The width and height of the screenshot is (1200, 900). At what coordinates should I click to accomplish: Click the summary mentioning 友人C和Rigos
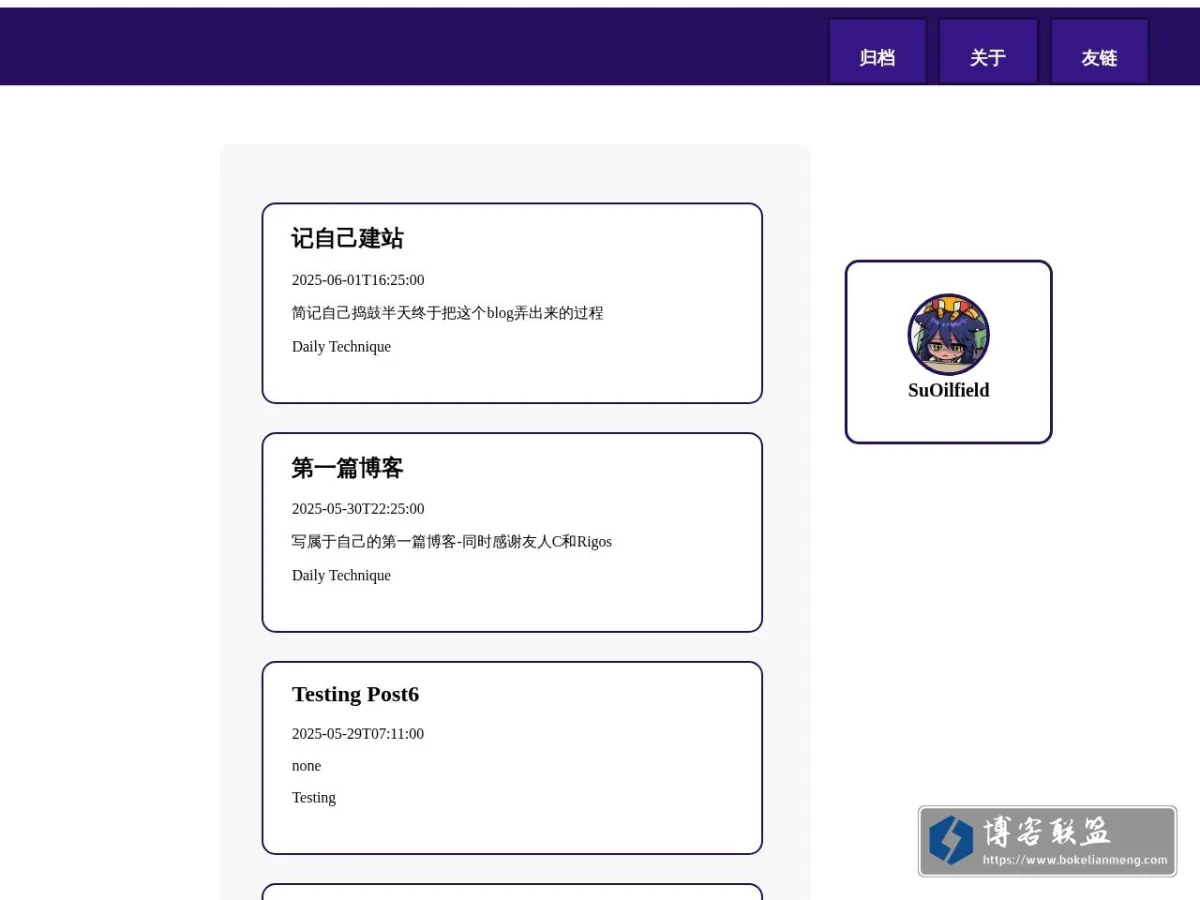tap(452, 542)
